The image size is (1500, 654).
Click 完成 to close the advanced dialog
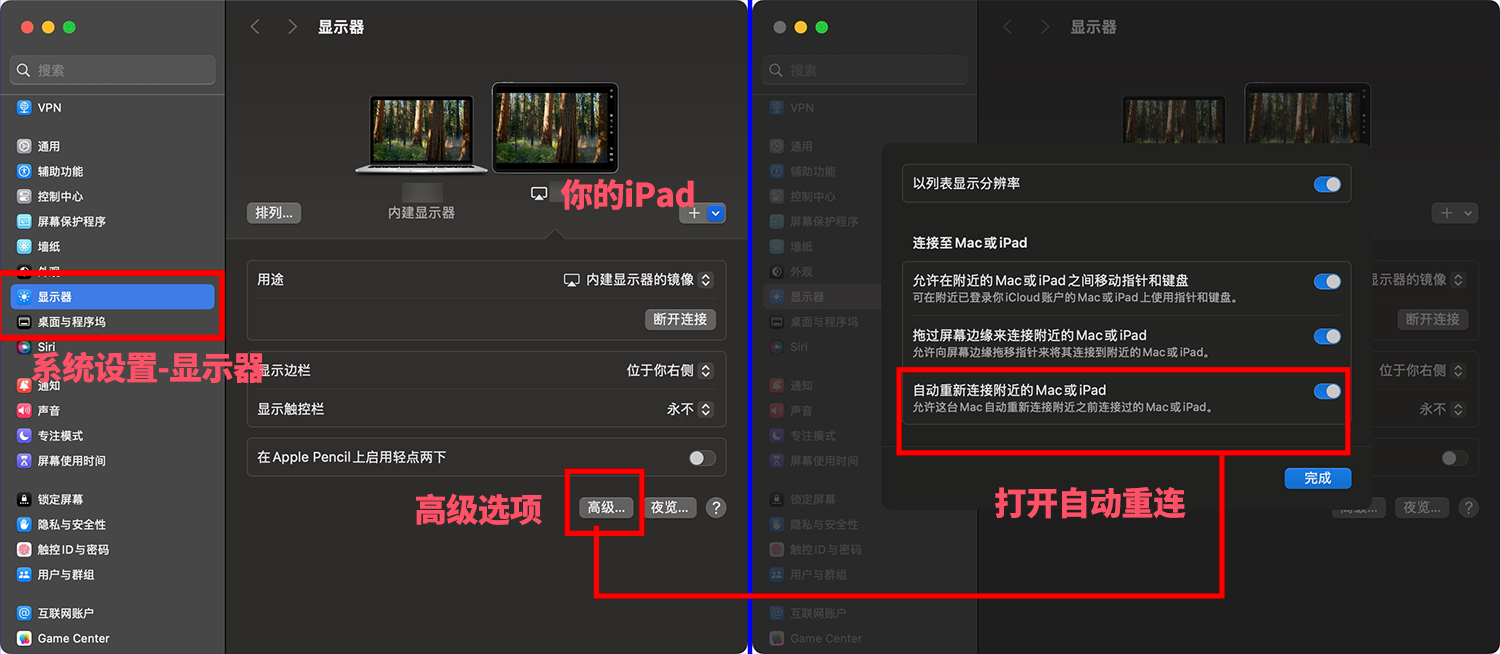tap(1318, 478)
